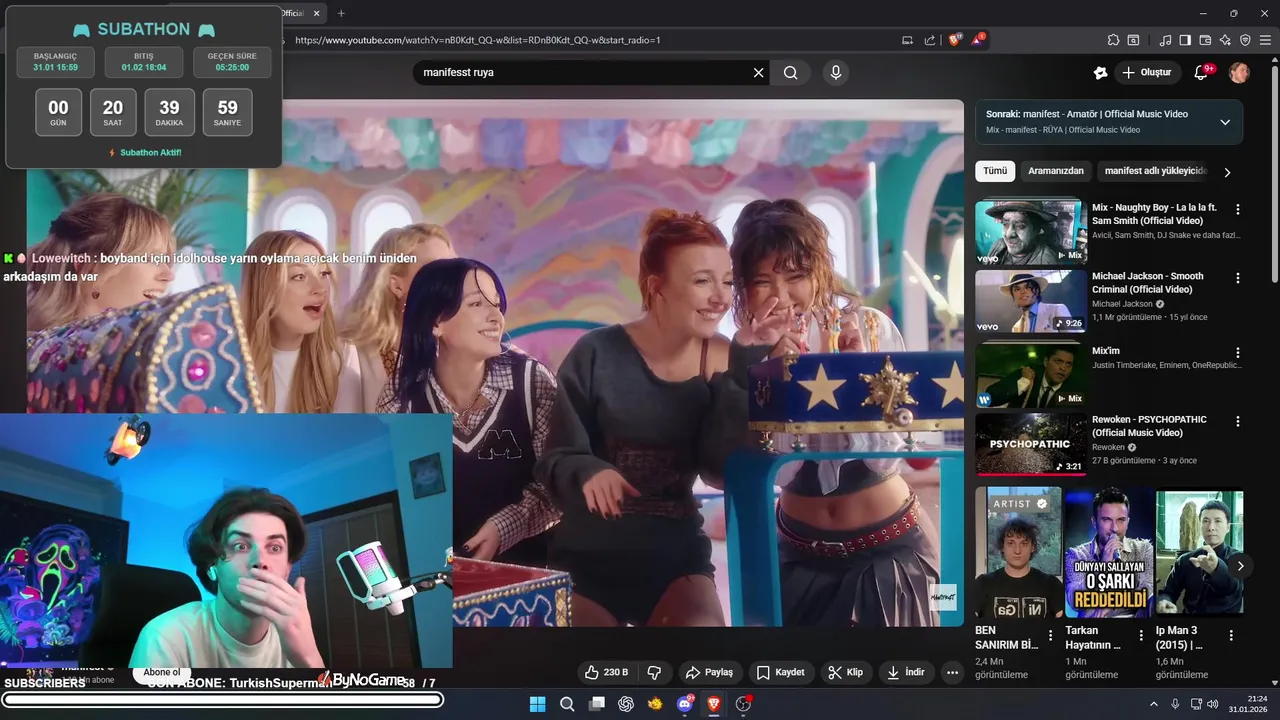
Task: Open options for Tarkan short
Action: coord(1141,635)
